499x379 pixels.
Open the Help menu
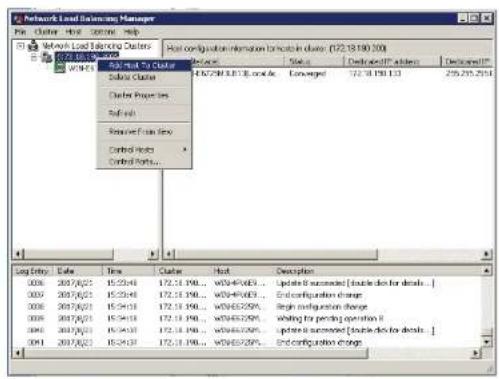click(131, 32)
